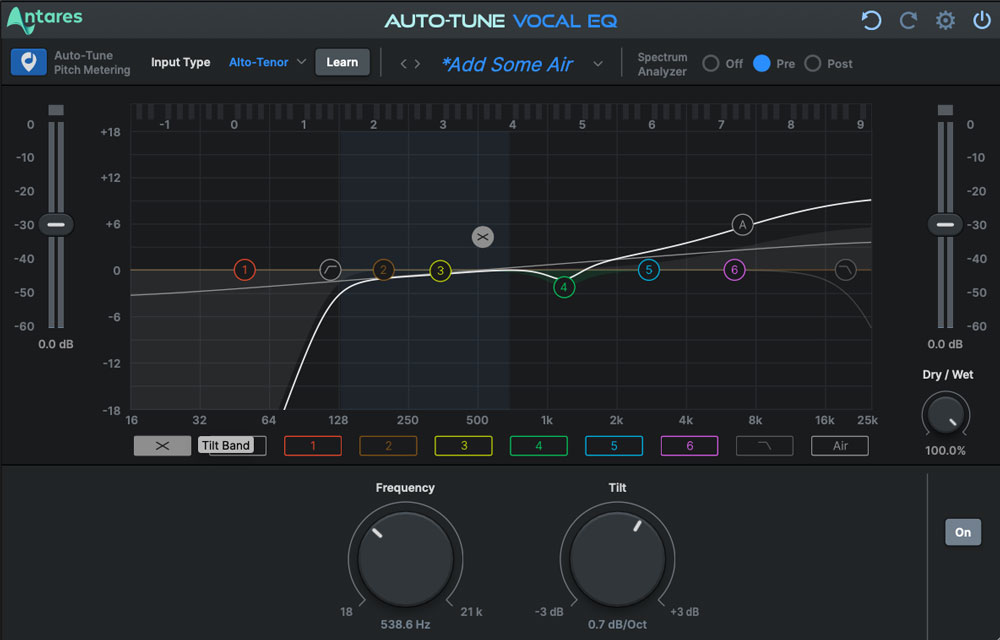Click the 538.6 Hz frequency value
This screenshot has height=640, width=1000.
406,624
